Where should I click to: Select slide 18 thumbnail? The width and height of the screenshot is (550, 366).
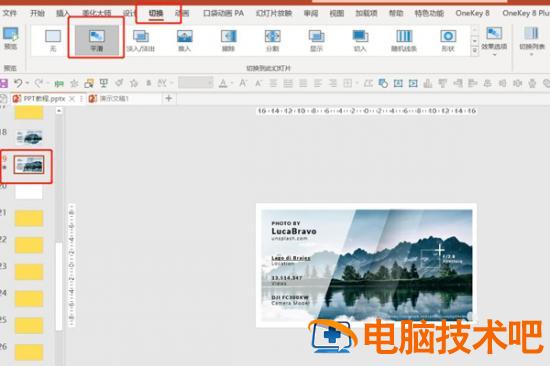(29, 137)
